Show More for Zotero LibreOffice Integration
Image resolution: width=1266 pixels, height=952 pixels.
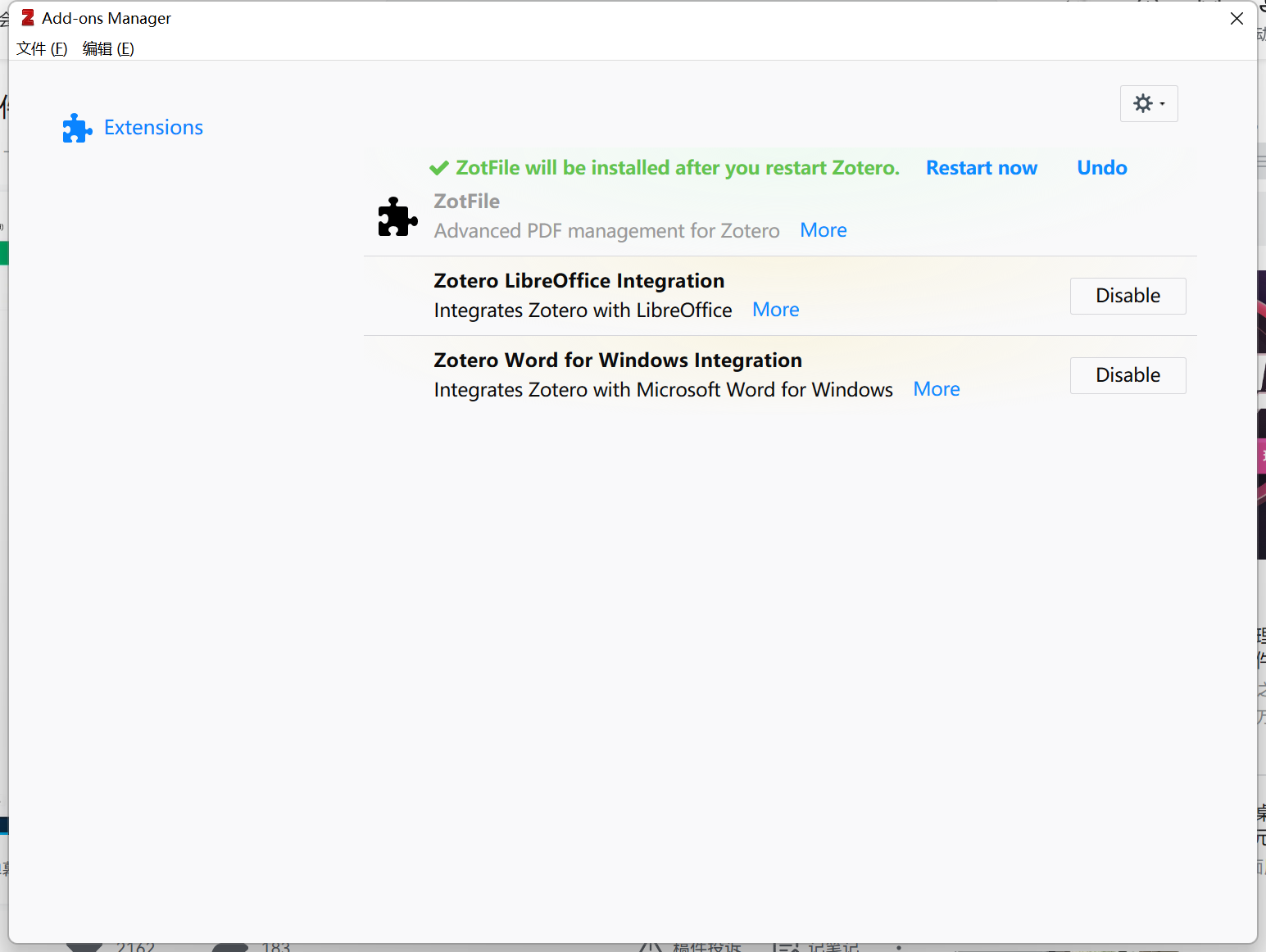[x=776, y=310]
